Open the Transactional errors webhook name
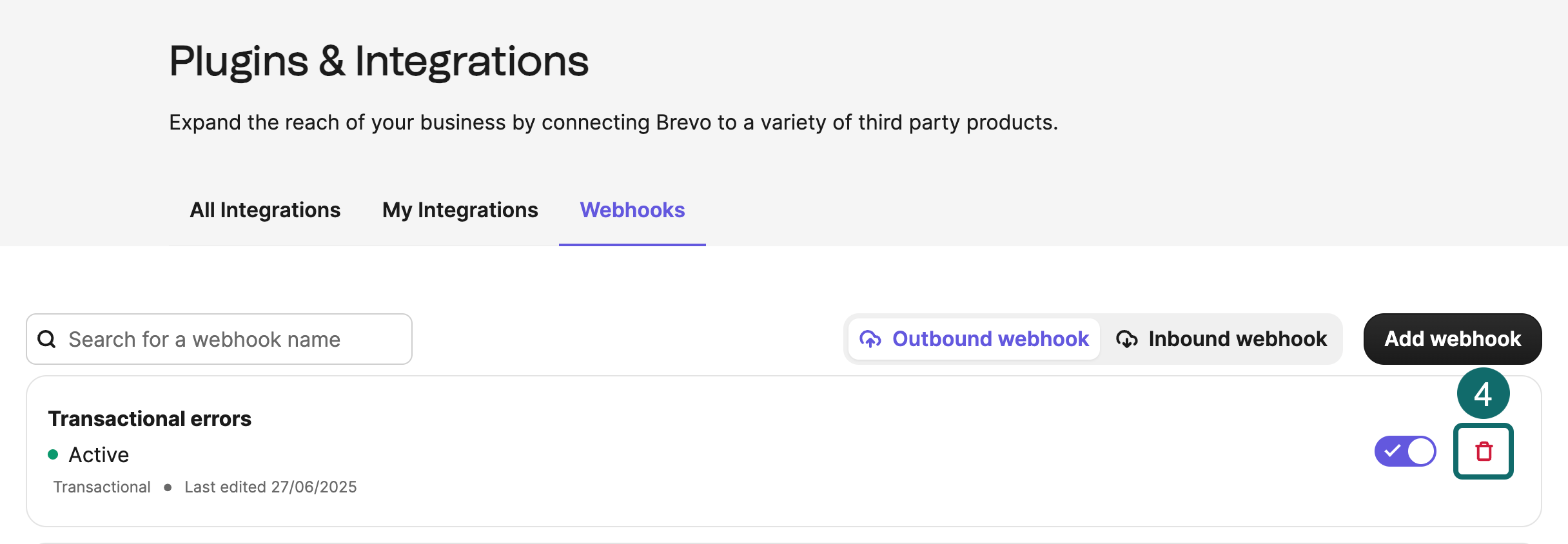 point(150,418)
